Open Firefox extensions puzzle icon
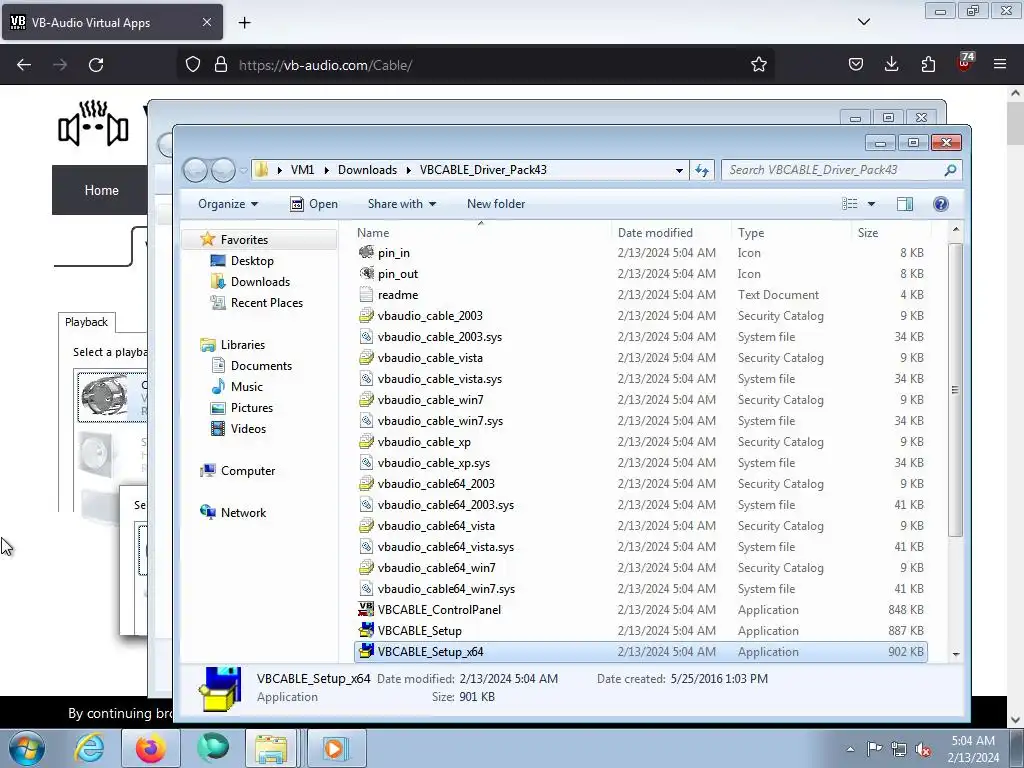The height and width of the screenshot is (768, 1024). tap(928, 64)
